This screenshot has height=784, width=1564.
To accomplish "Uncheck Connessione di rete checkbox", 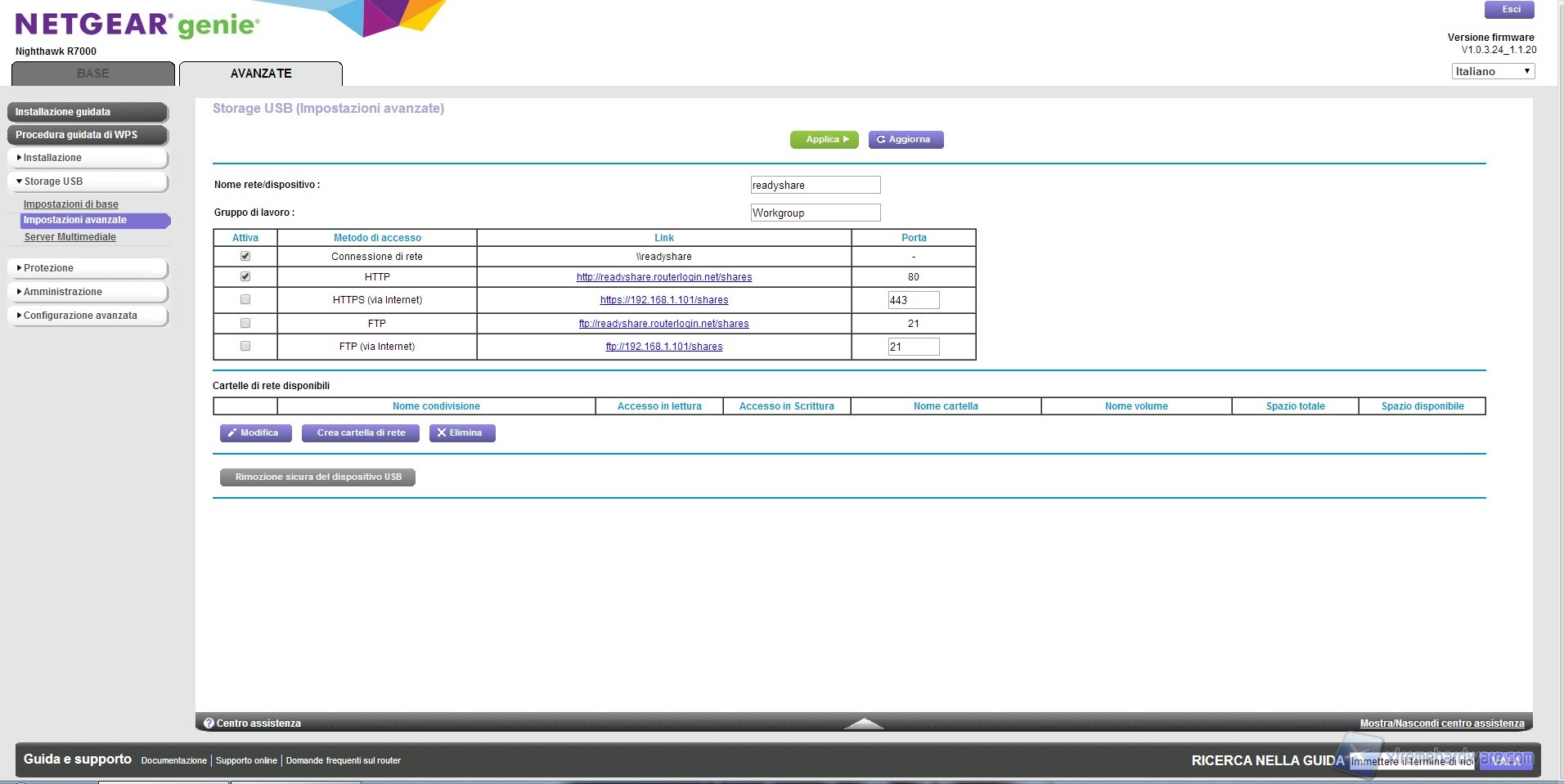I will coord(245,256).
